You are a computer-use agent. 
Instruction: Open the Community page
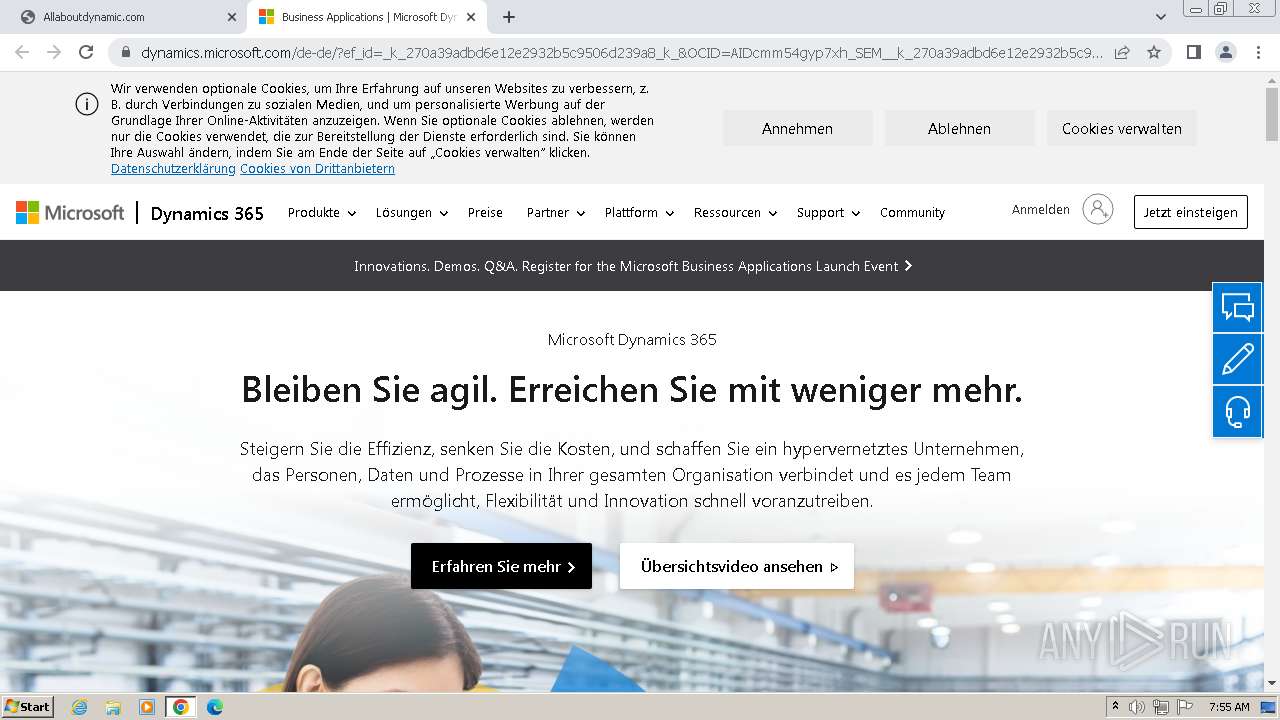pyautogui.click(x=912, y=212)
